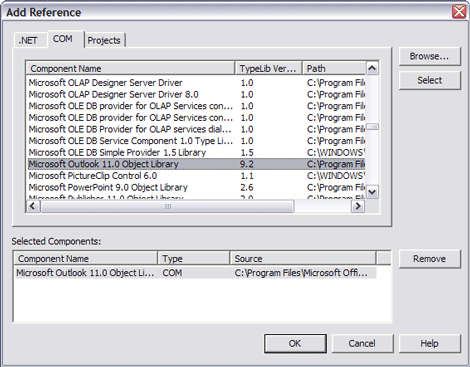
Task: Click the Type header in Selected Components
Action: tap(194, 259)
